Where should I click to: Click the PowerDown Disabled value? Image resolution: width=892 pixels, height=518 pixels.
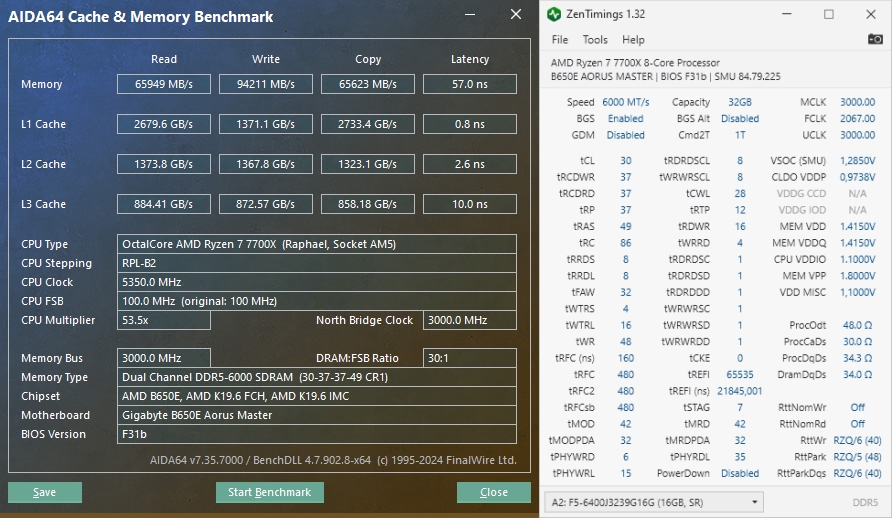tap(740, 473)
